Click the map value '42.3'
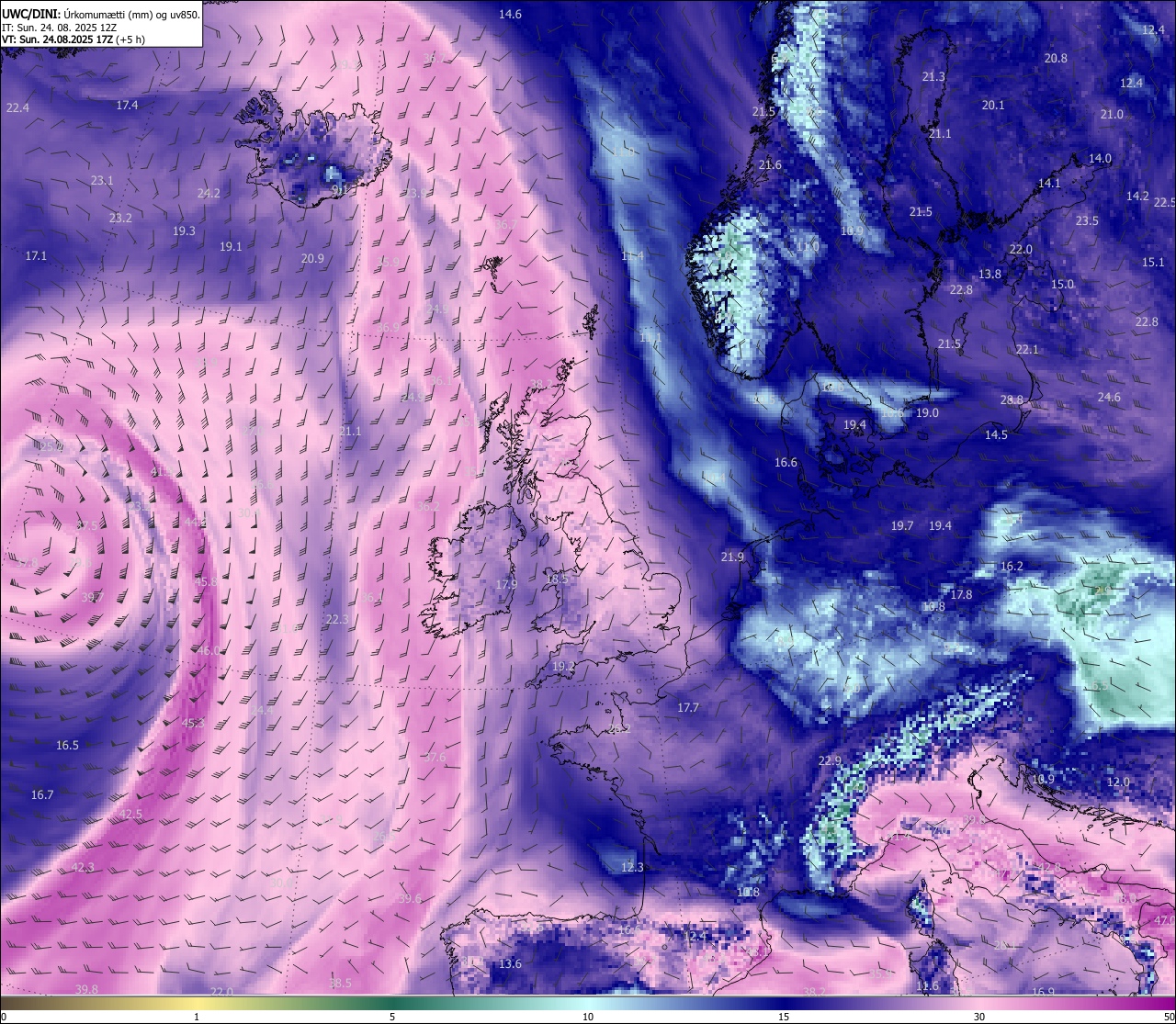 point(83,868)
